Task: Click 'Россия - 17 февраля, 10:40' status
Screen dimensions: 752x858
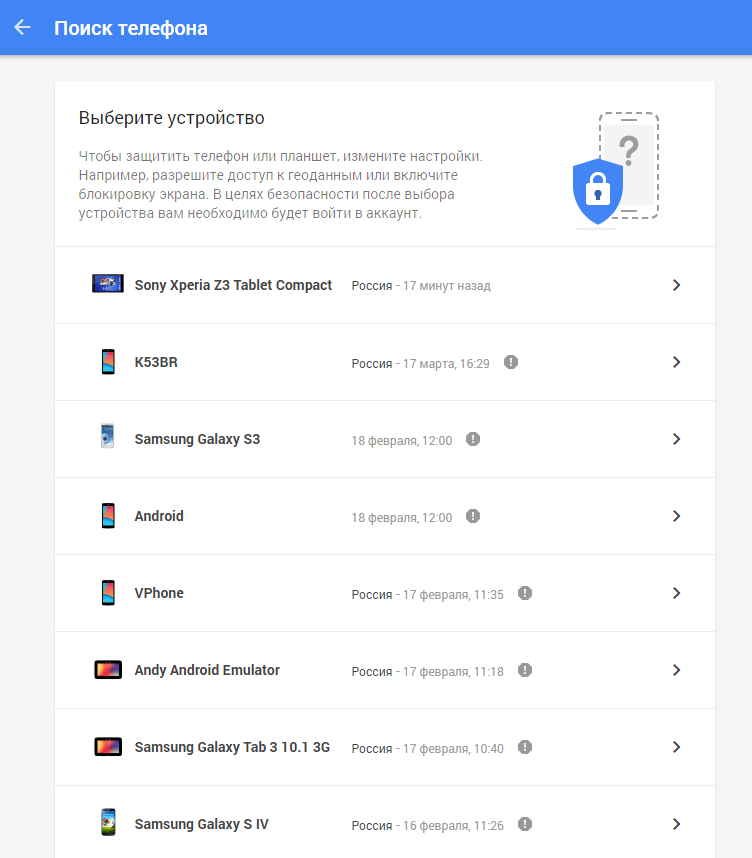Action: tap(427, 749)
